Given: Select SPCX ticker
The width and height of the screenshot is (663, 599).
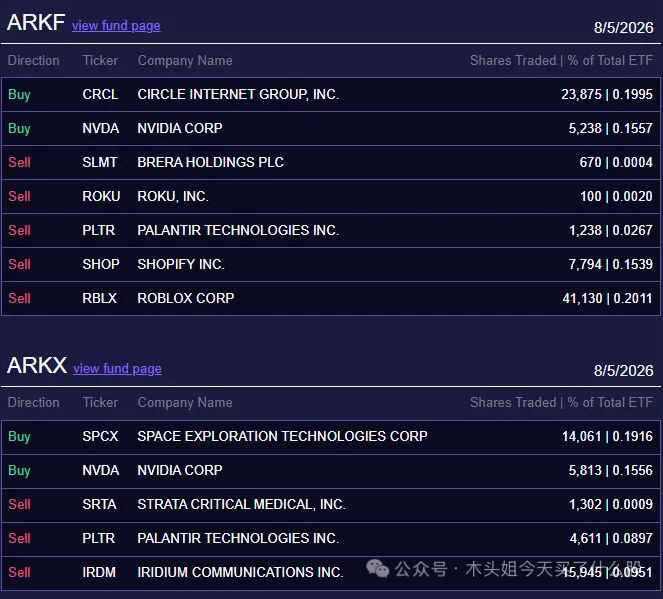Looking at the screenshot, I should click(x=100, y=436).
